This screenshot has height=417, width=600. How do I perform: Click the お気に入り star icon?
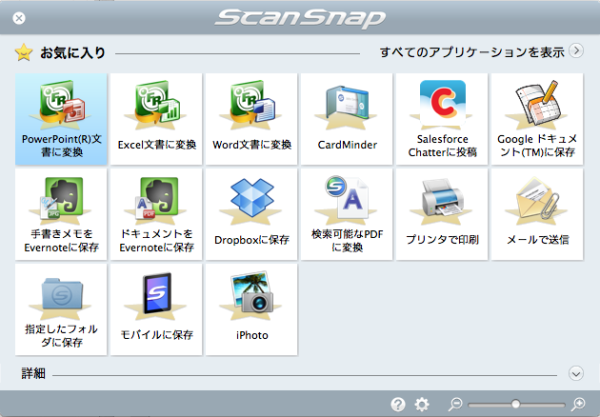click(x=23, y=52)
